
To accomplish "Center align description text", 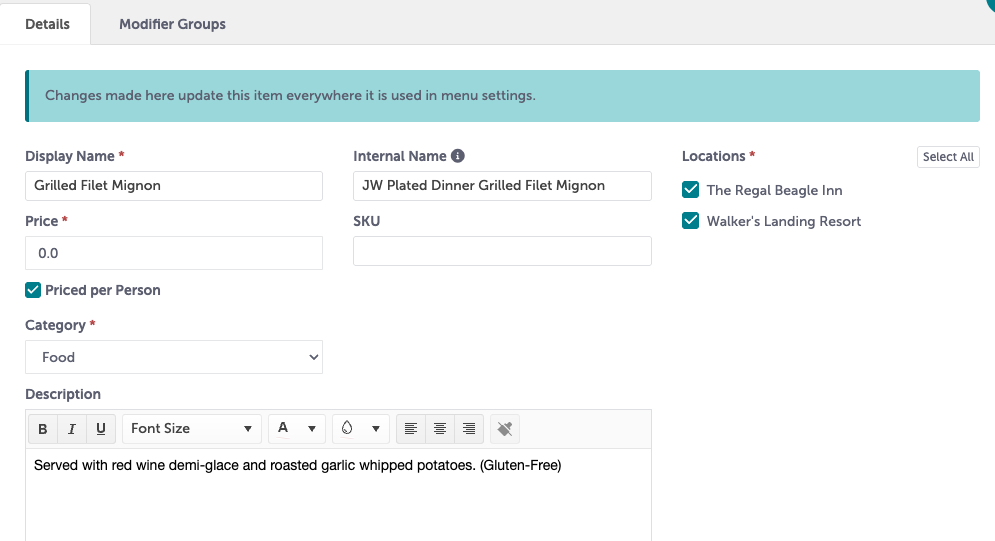I will pos(440,429).
